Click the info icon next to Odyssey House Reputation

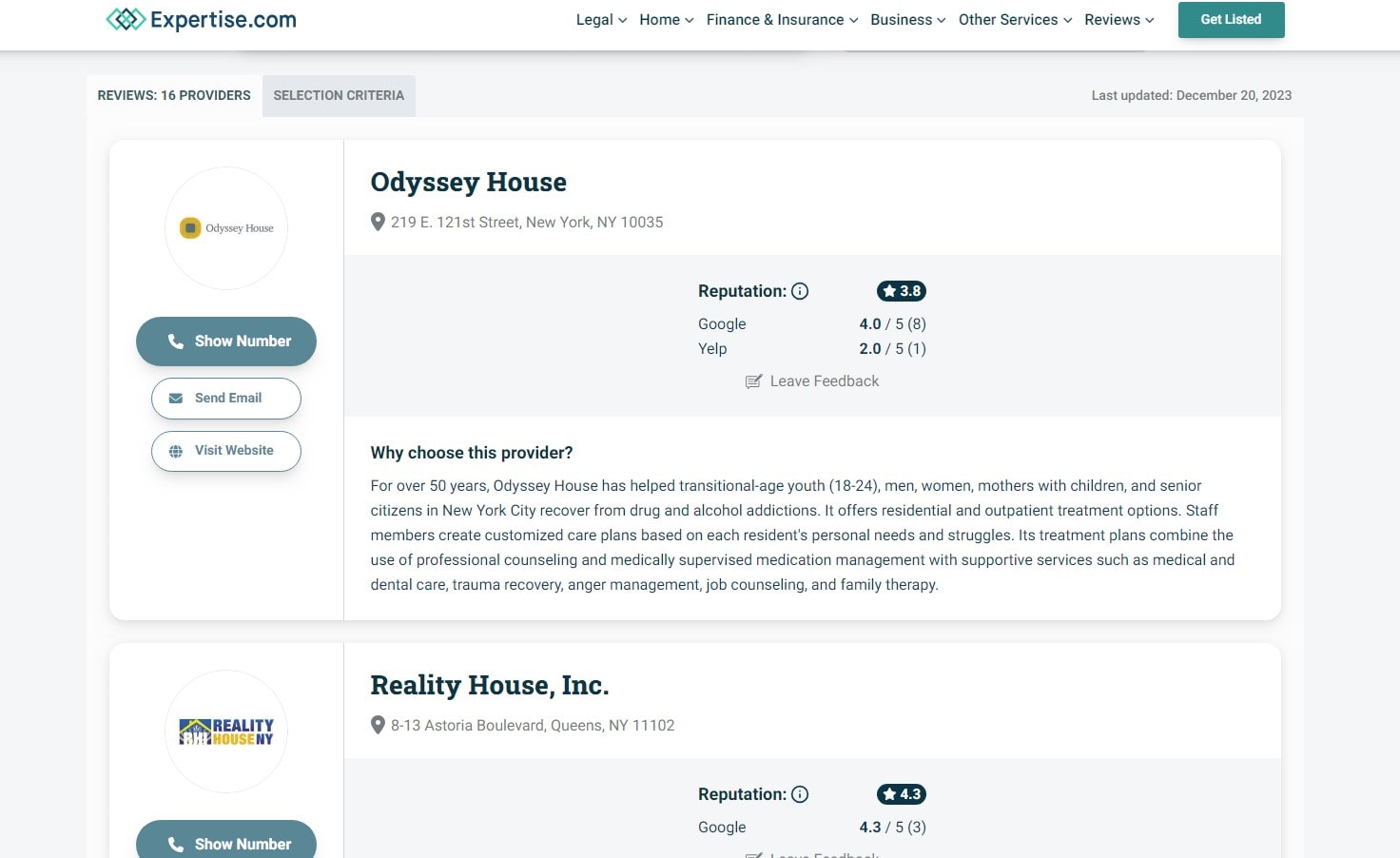[800, 291]
